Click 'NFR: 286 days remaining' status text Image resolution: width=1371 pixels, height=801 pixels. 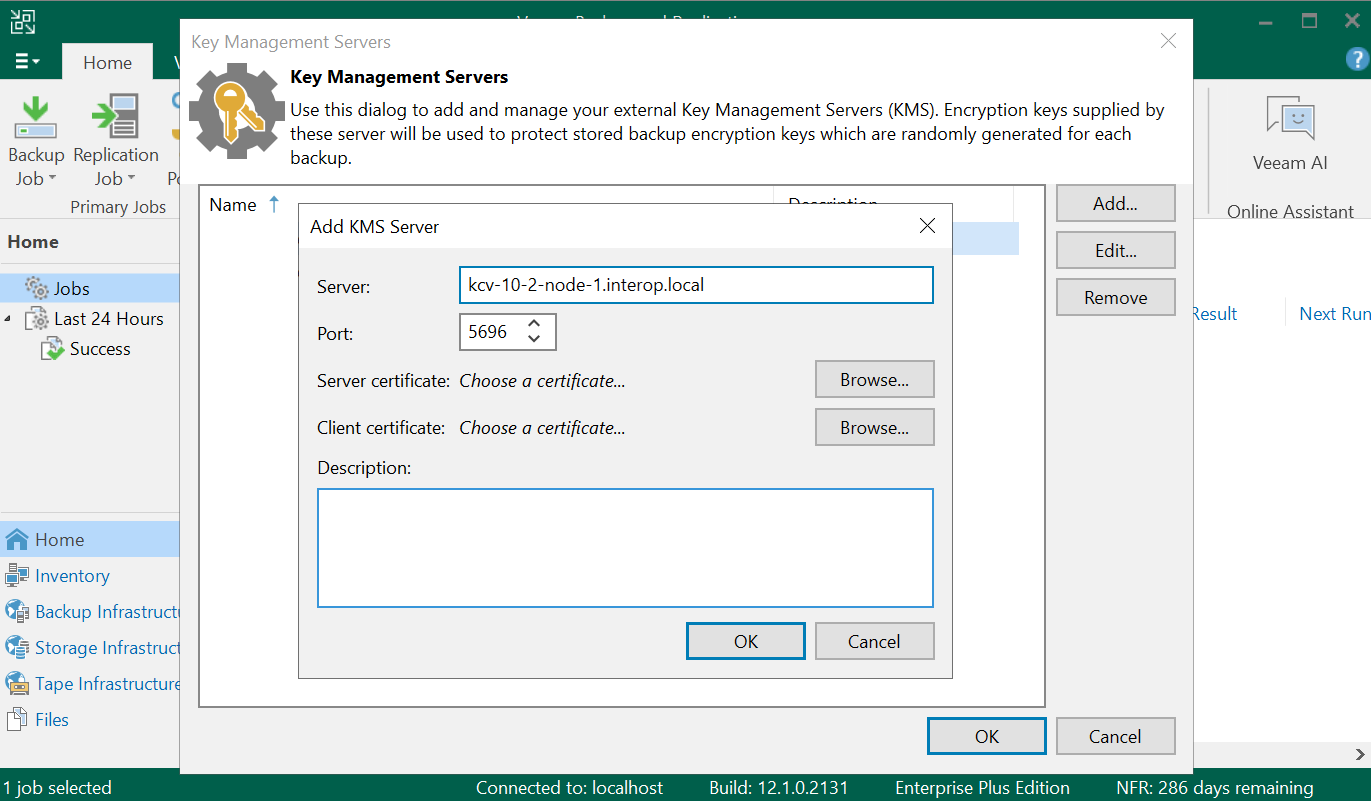[x=1214, y=788]
